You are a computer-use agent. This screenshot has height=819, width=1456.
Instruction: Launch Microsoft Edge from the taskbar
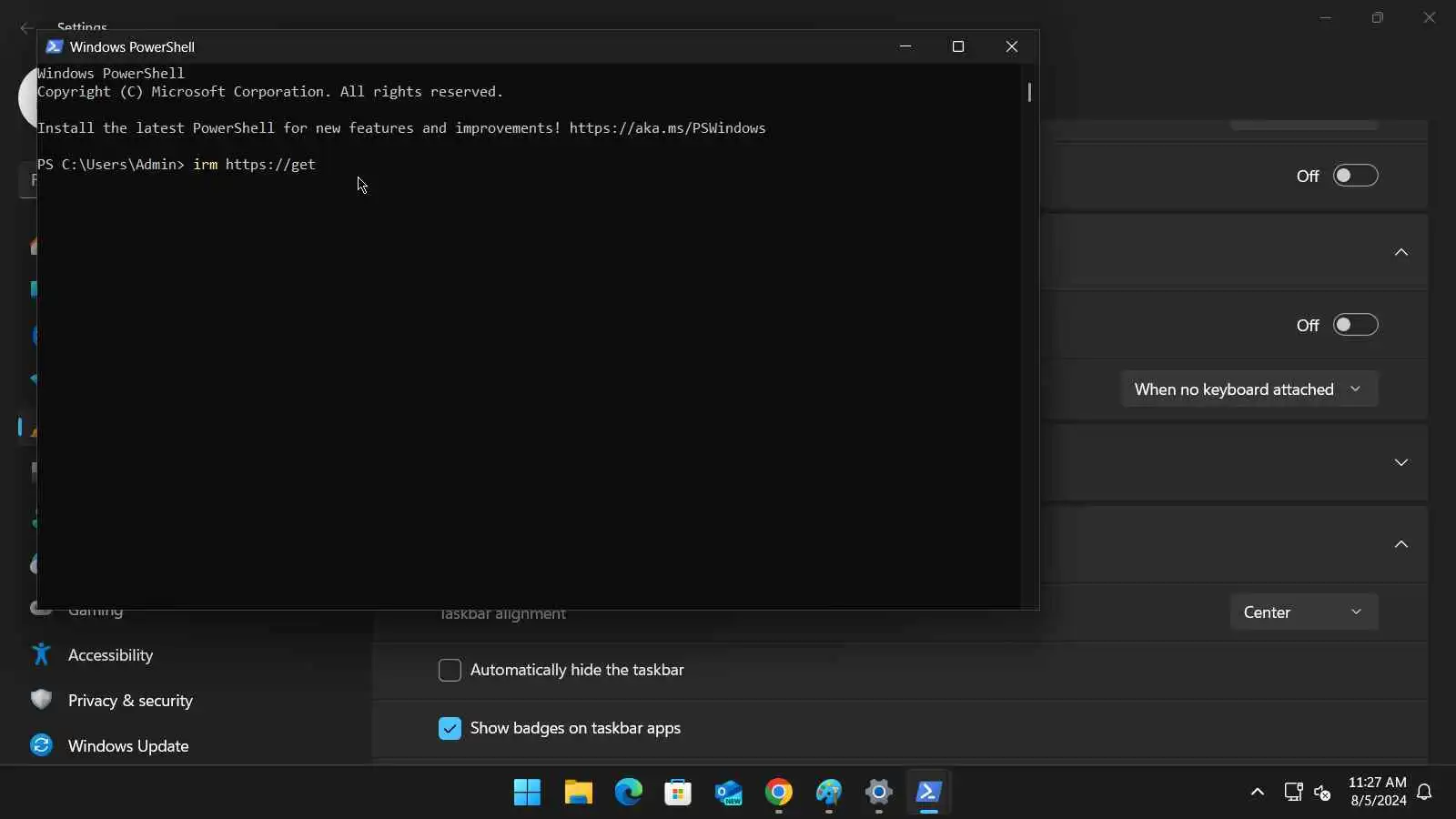pyautogui.click(x=628, y=793)
